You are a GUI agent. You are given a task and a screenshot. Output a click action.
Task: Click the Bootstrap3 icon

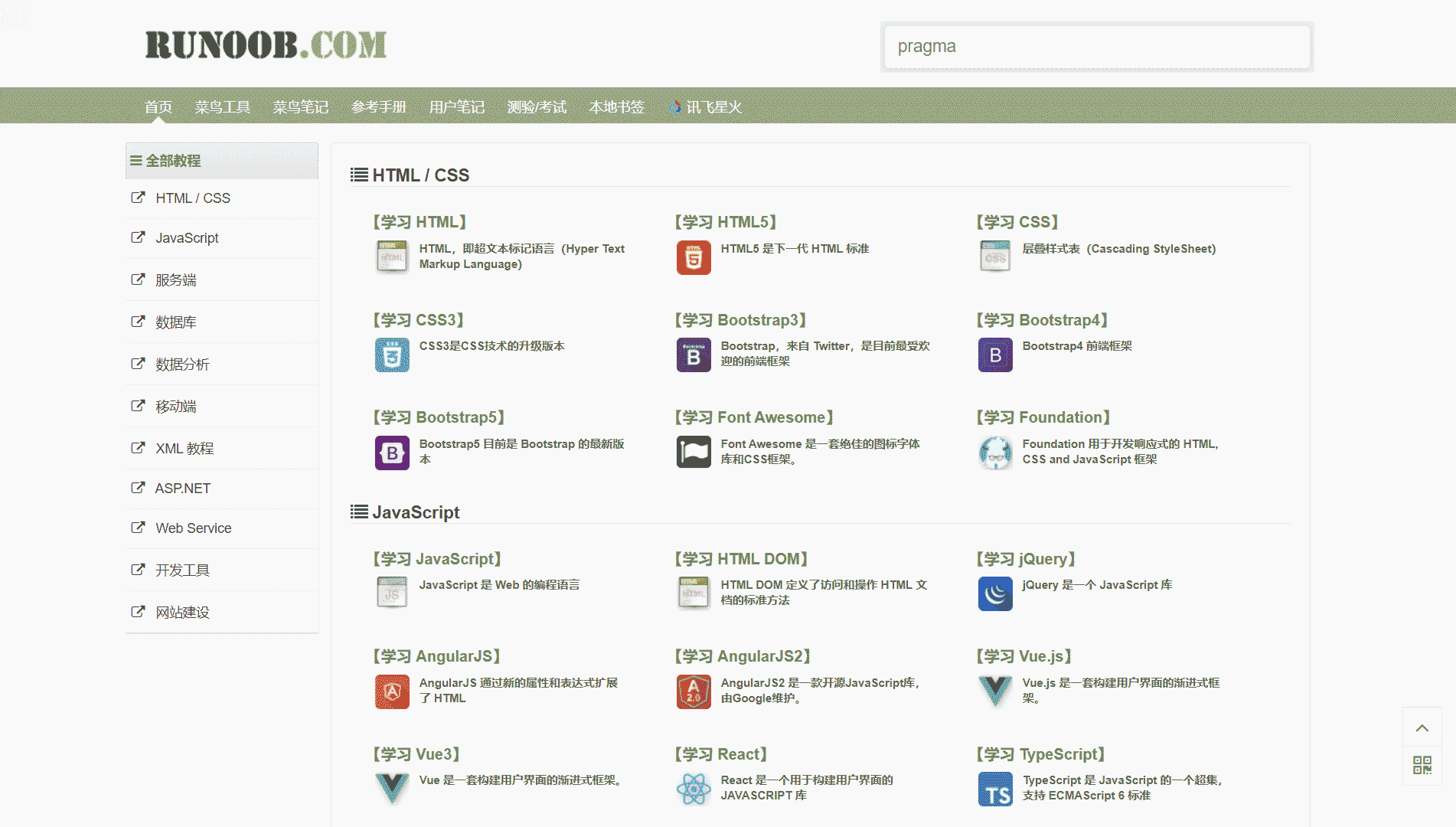694,355
